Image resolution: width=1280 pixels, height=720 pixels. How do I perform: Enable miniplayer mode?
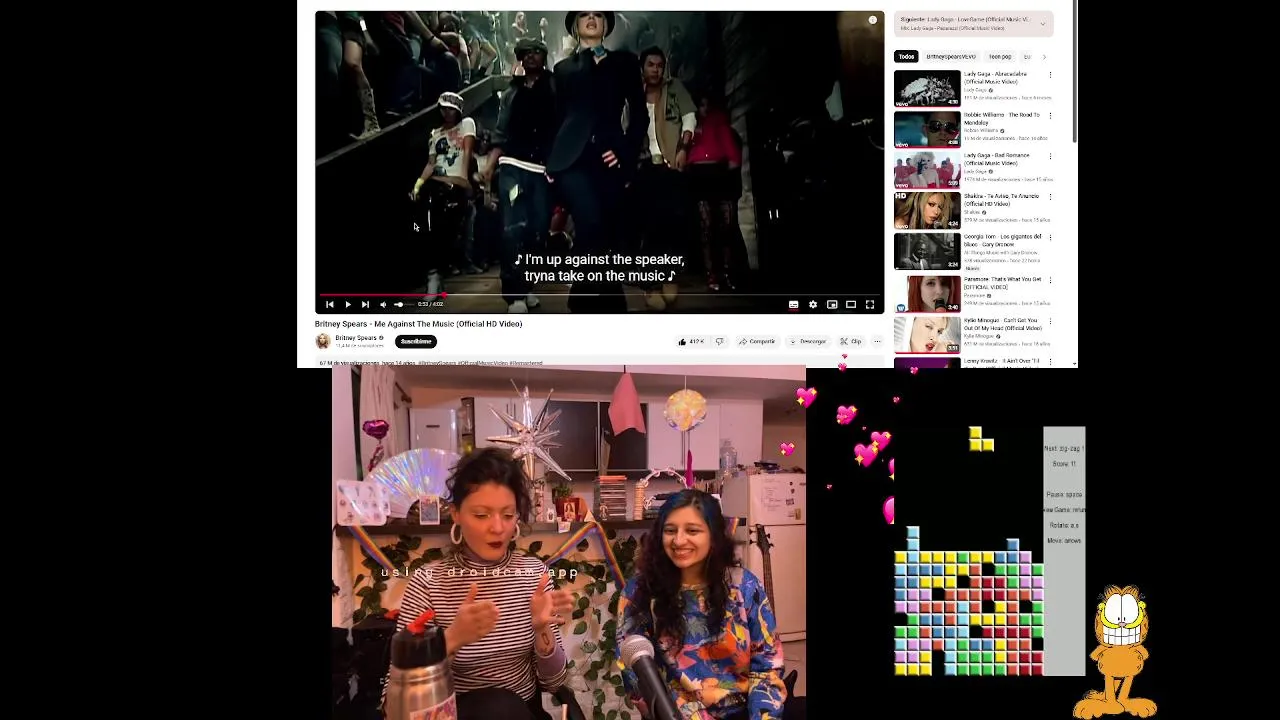(x=832, y=304)
